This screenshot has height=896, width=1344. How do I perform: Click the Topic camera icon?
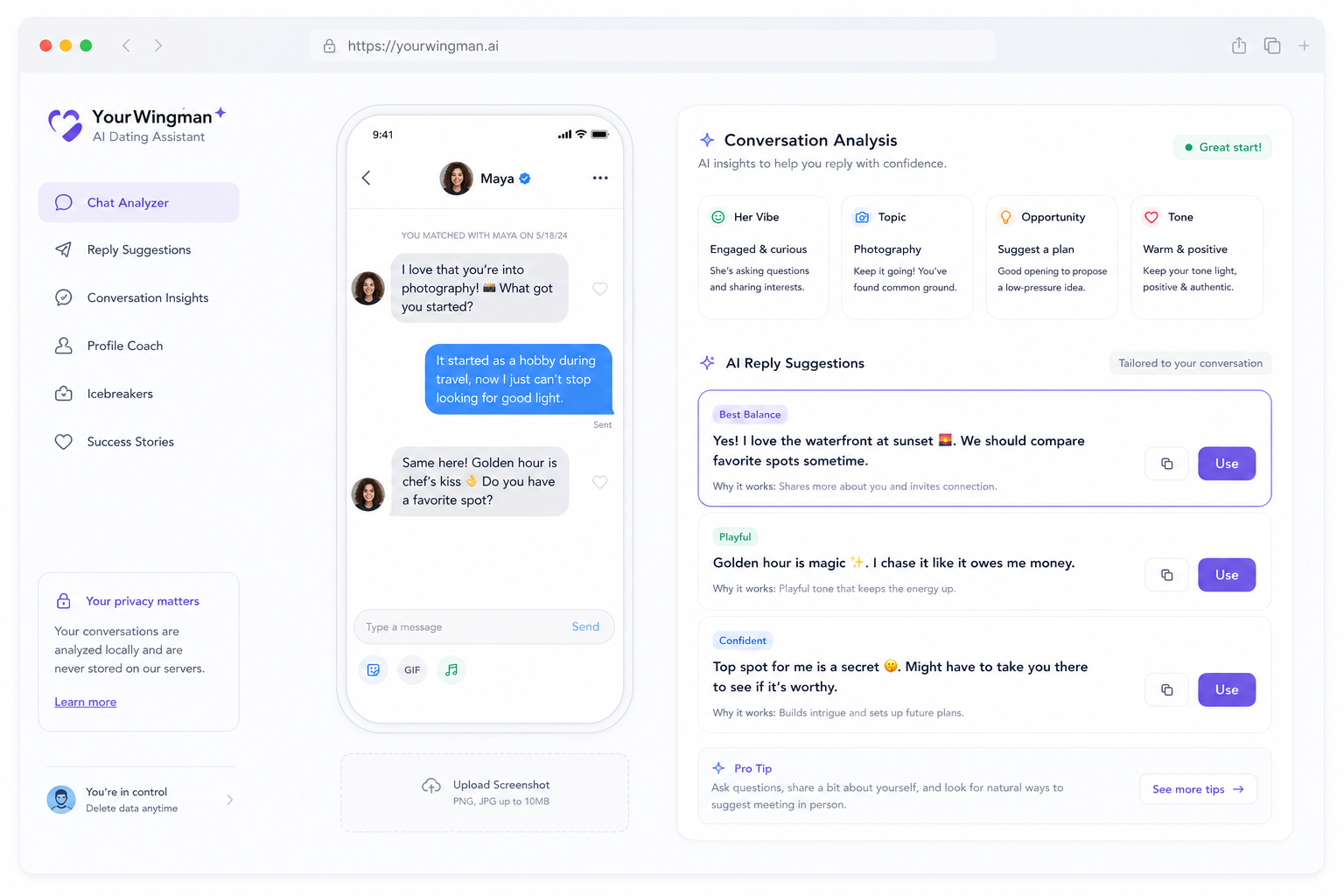tap(862, 217)
